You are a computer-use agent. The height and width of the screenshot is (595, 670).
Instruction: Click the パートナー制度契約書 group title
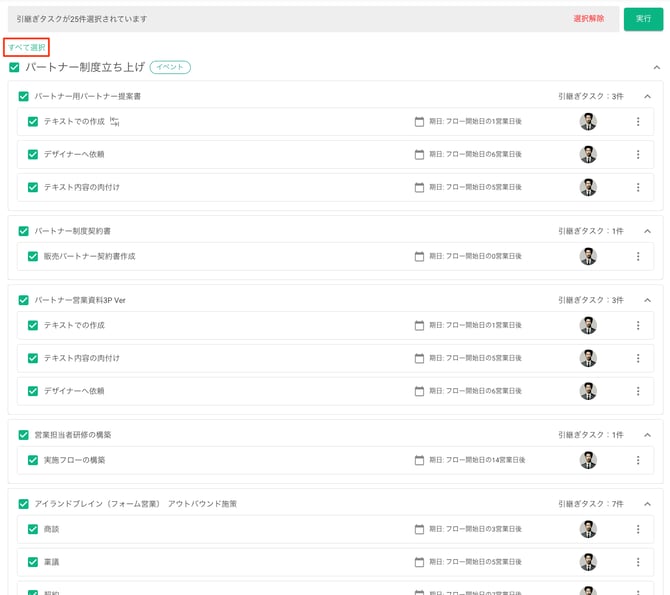click(x=72, y=231)
